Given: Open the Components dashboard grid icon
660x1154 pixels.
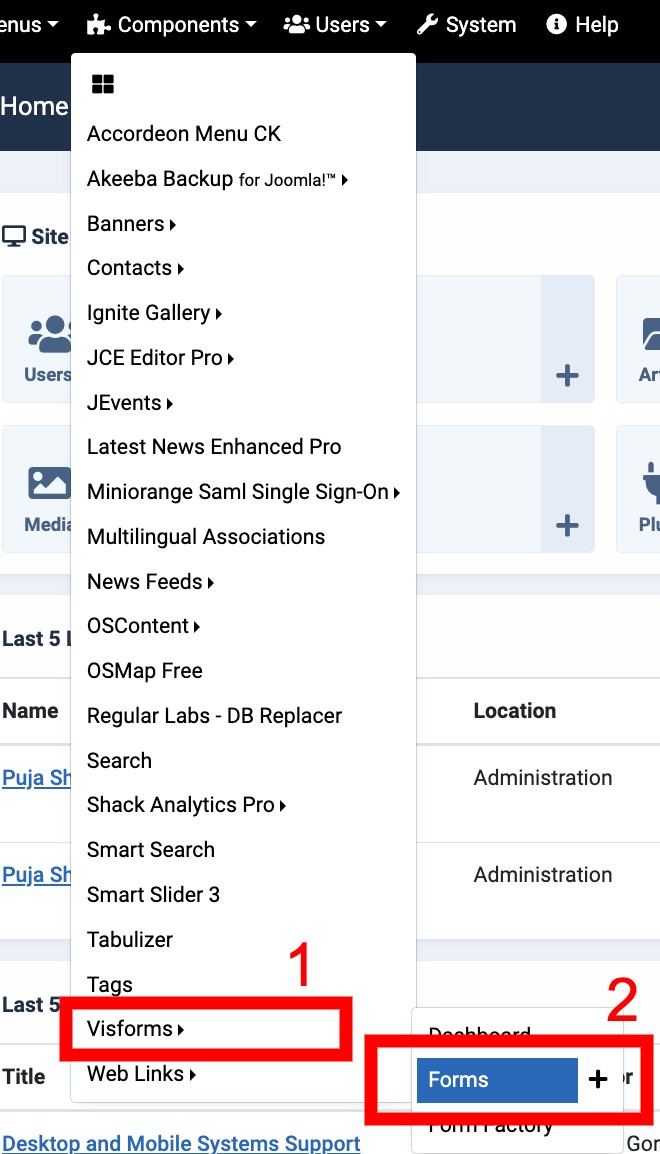Looking at the screenshot, I should tap(102, 84).
